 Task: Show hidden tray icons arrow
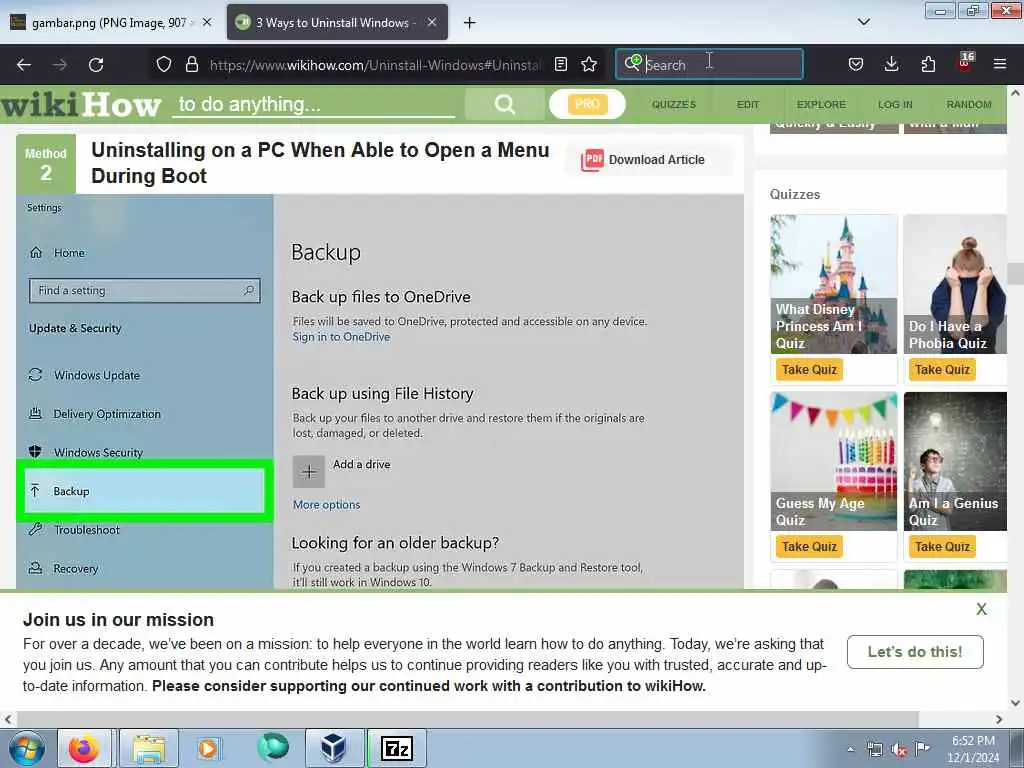(x=850, y=750)
